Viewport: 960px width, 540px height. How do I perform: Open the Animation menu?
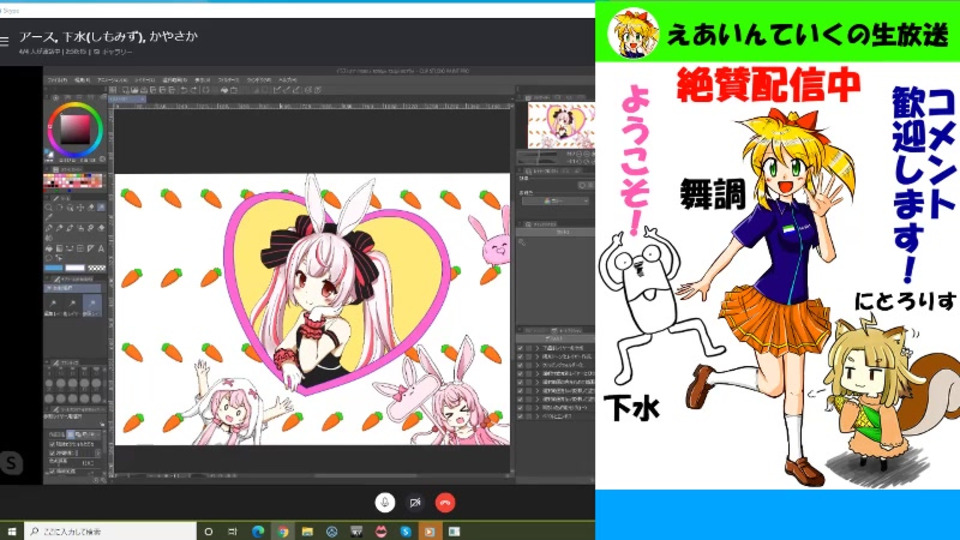coord(112,80)
